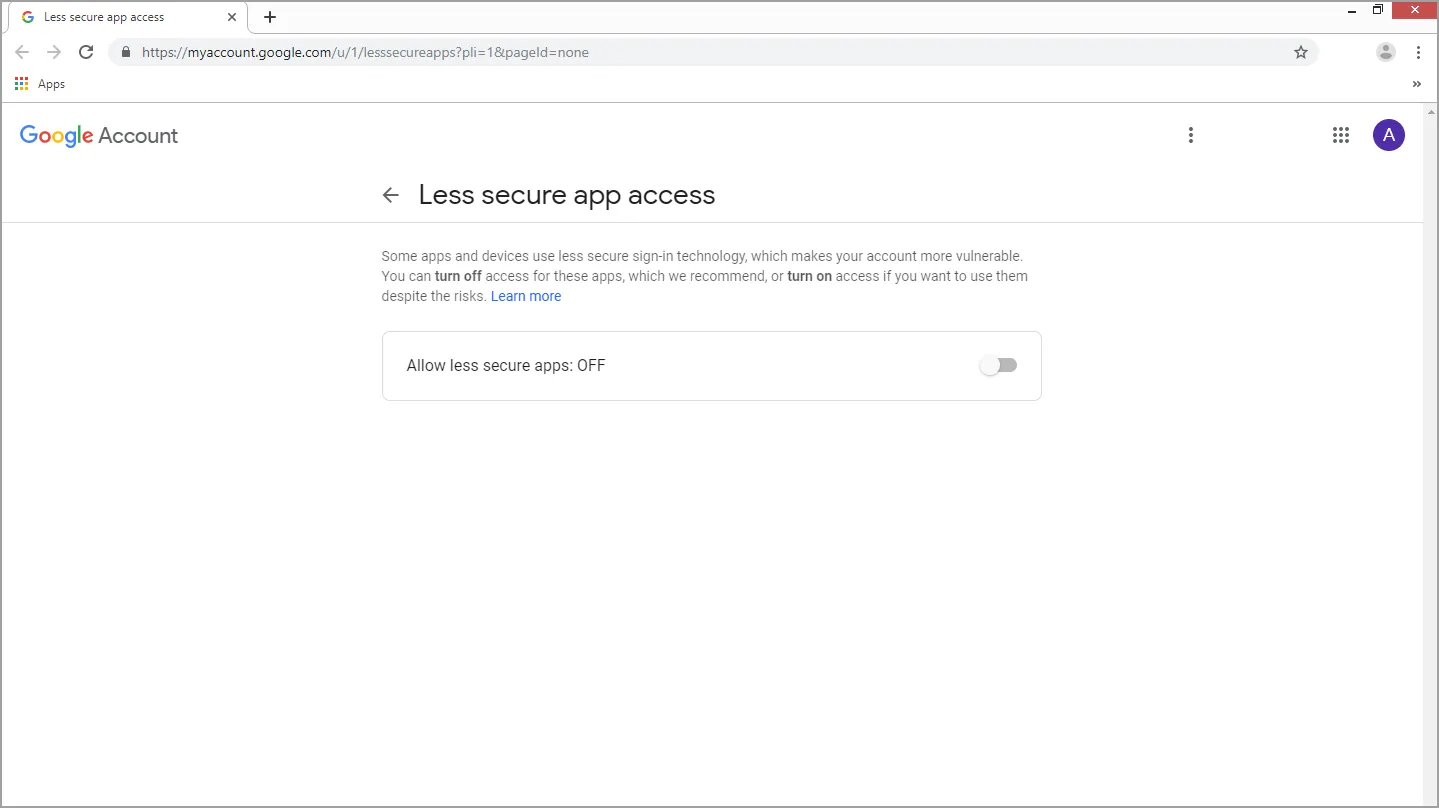This screenshot has width=1439, height=808.
Task: Expand the hidden bookmarks chevron
Action: tap(1416, 84)
